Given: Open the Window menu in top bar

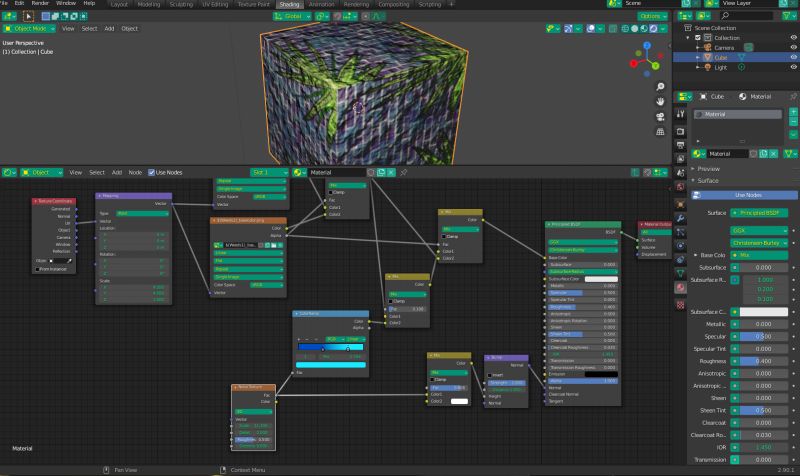Looking at the screenshot, I should pyautogui.click(x=66, y=3).
